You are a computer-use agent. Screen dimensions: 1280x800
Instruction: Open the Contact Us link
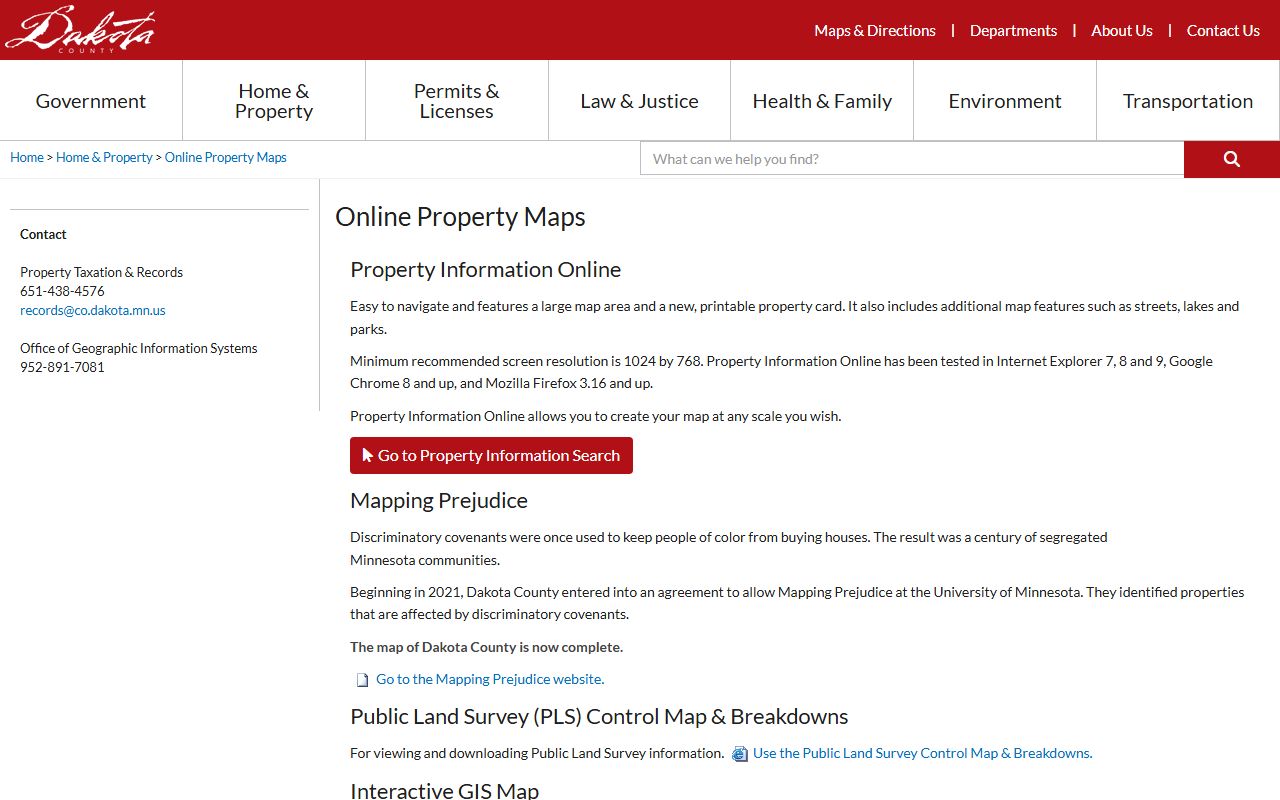[x=1223, y=30]
